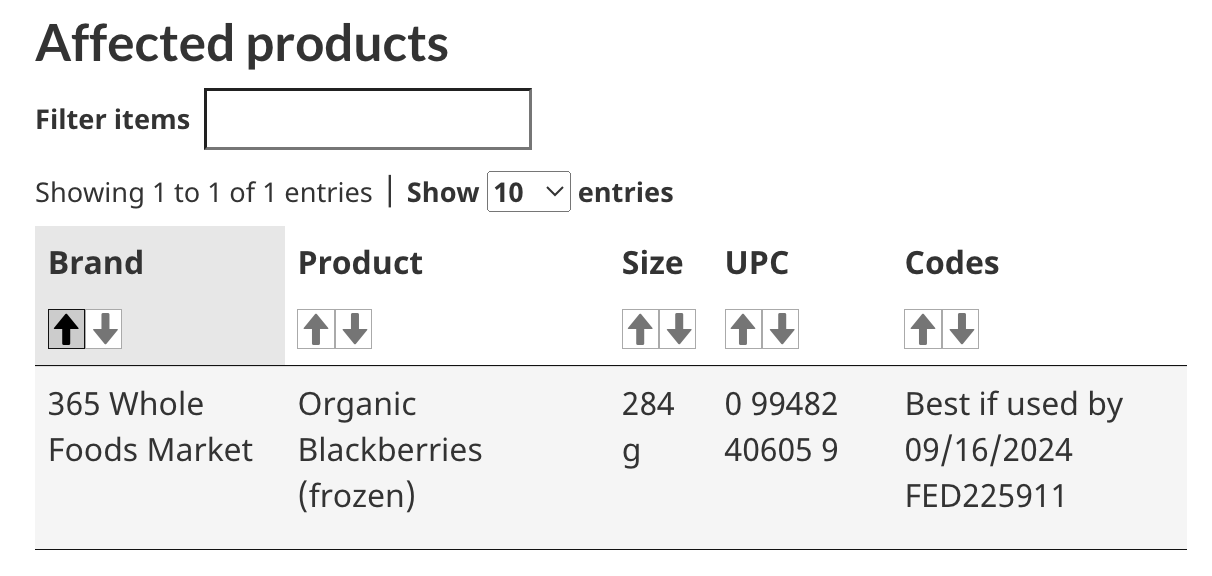The image size is (1212, 576).
Task: Click the Brand column header
Action: [96, 263]
